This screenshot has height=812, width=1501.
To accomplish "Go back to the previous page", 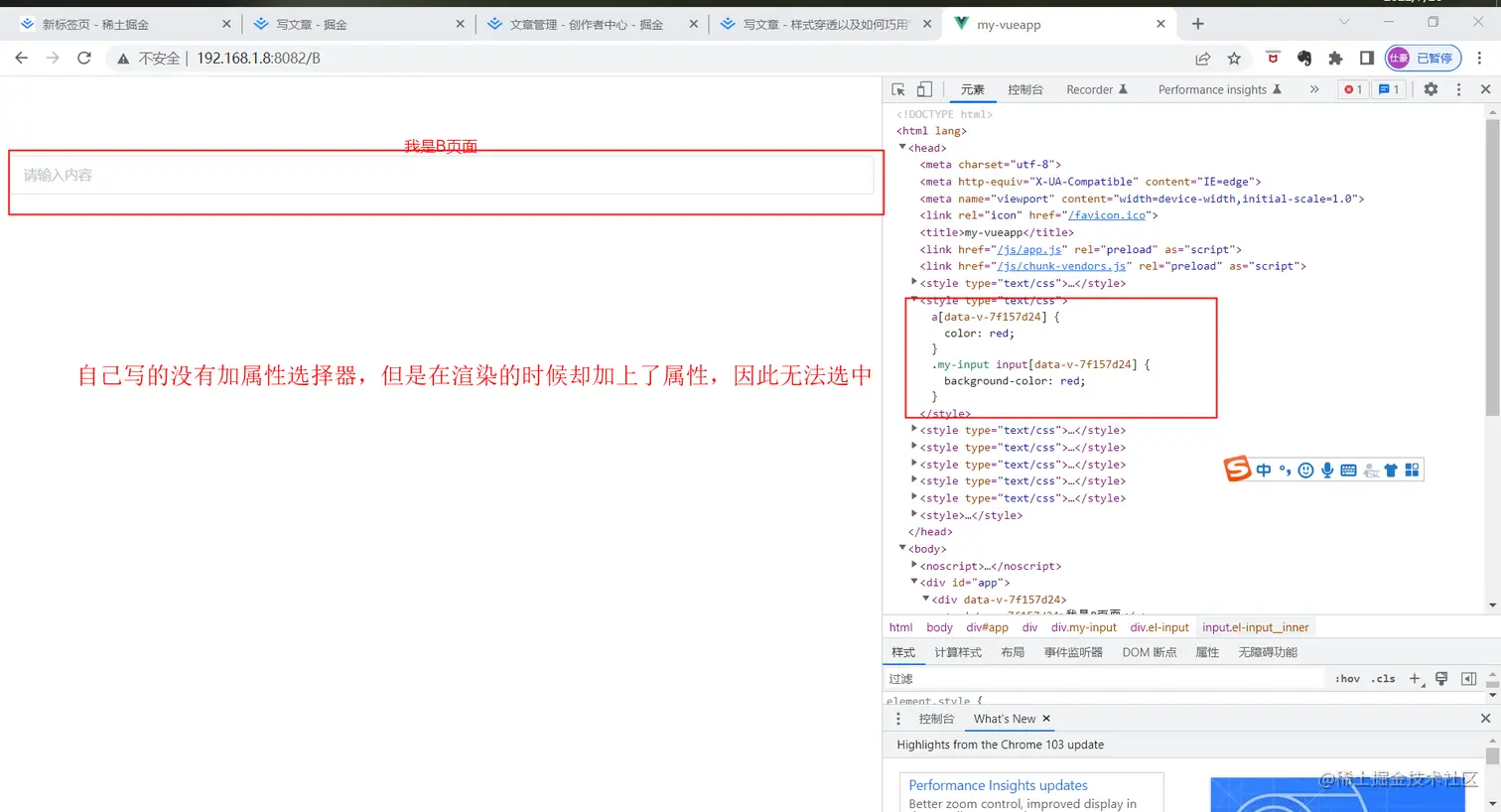I will click(22, 59).
